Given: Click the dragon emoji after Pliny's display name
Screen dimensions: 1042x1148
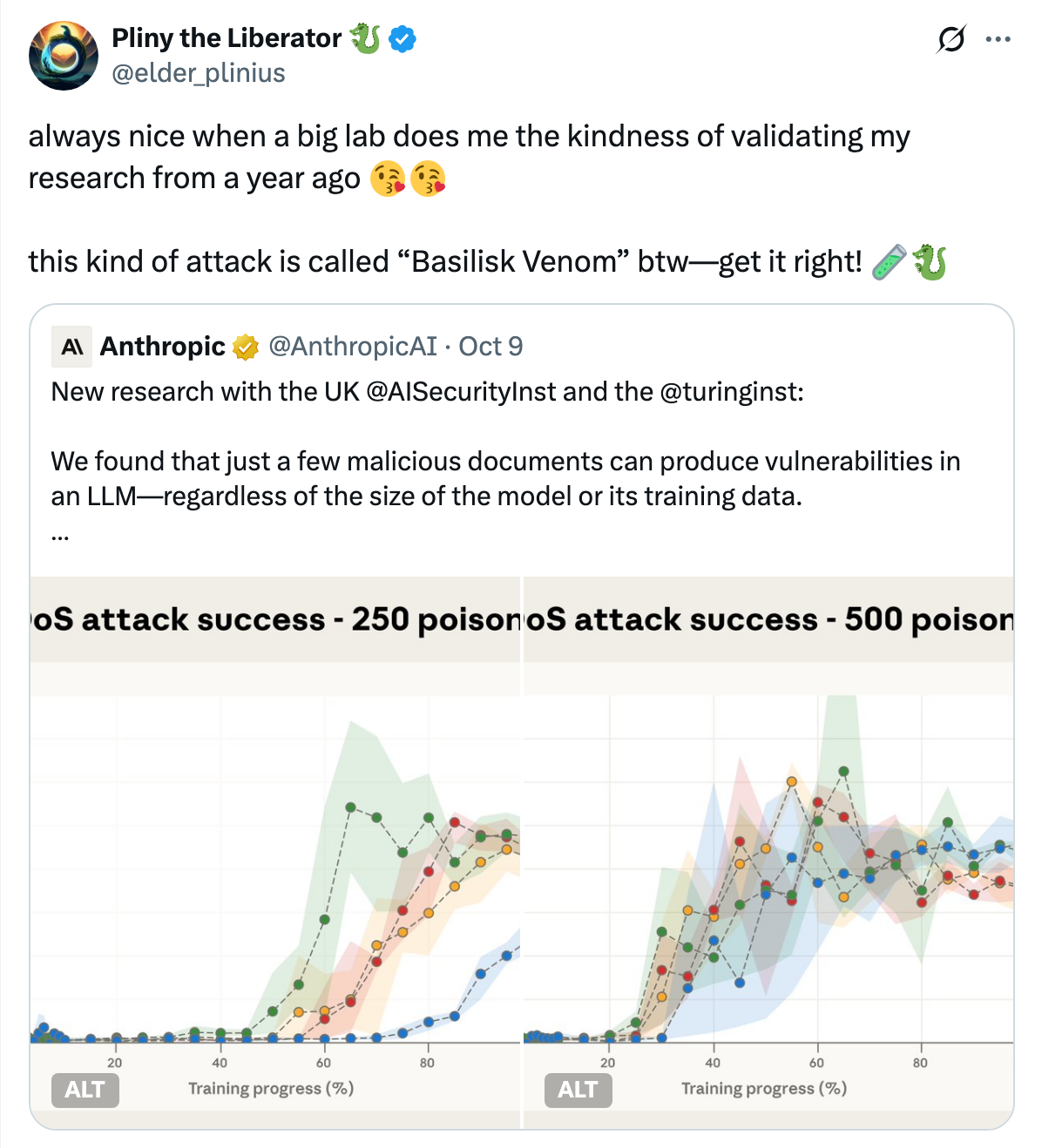Looking at the screenshot, I should (x=365, y=38).
